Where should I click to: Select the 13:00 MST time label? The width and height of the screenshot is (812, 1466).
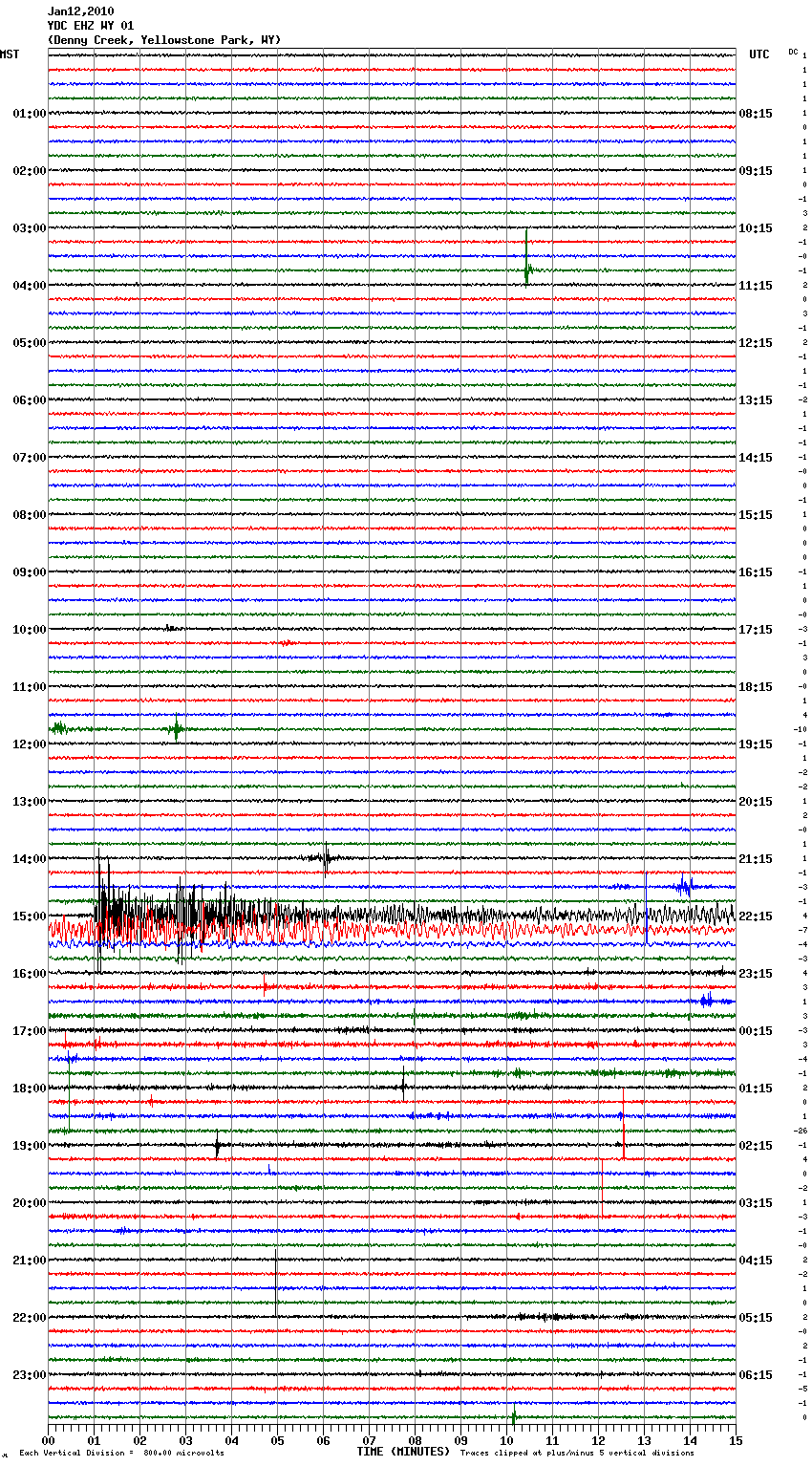pyautogui.click(x=29, y=802)
